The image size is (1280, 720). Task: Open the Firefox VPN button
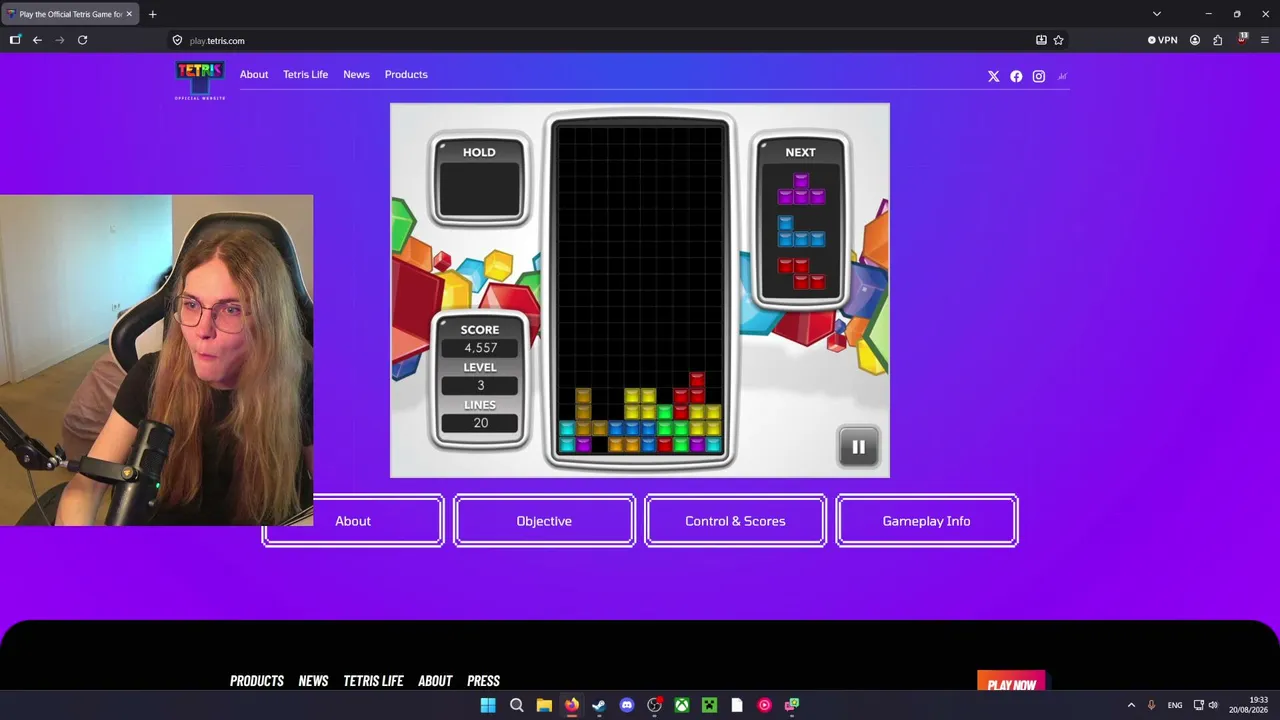tap(1162, 40)
